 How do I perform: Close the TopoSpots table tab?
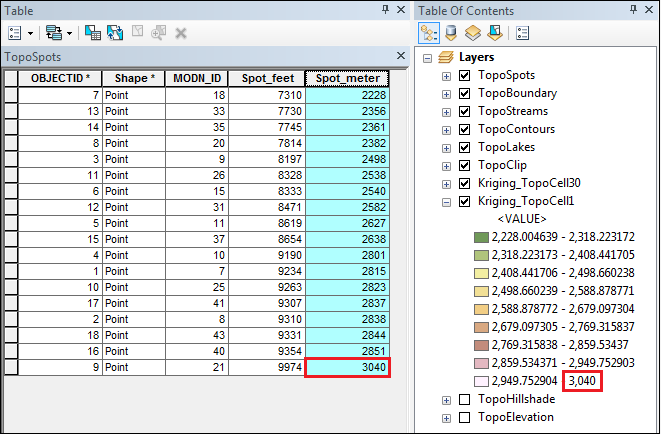coord(401,56)
